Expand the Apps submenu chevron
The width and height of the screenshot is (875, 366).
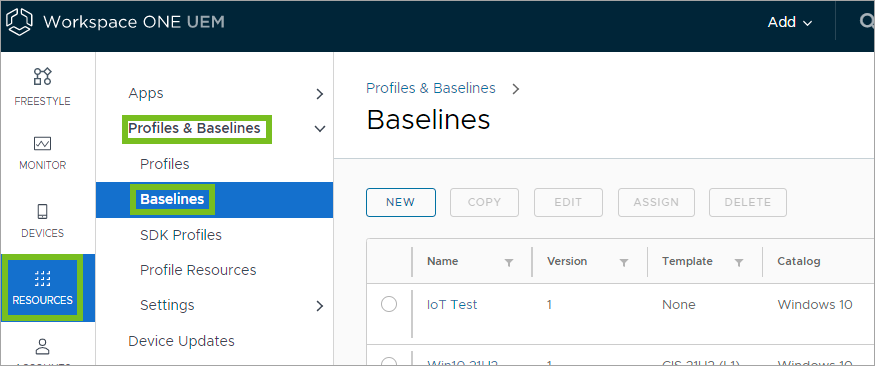click(x=320, y=94)
